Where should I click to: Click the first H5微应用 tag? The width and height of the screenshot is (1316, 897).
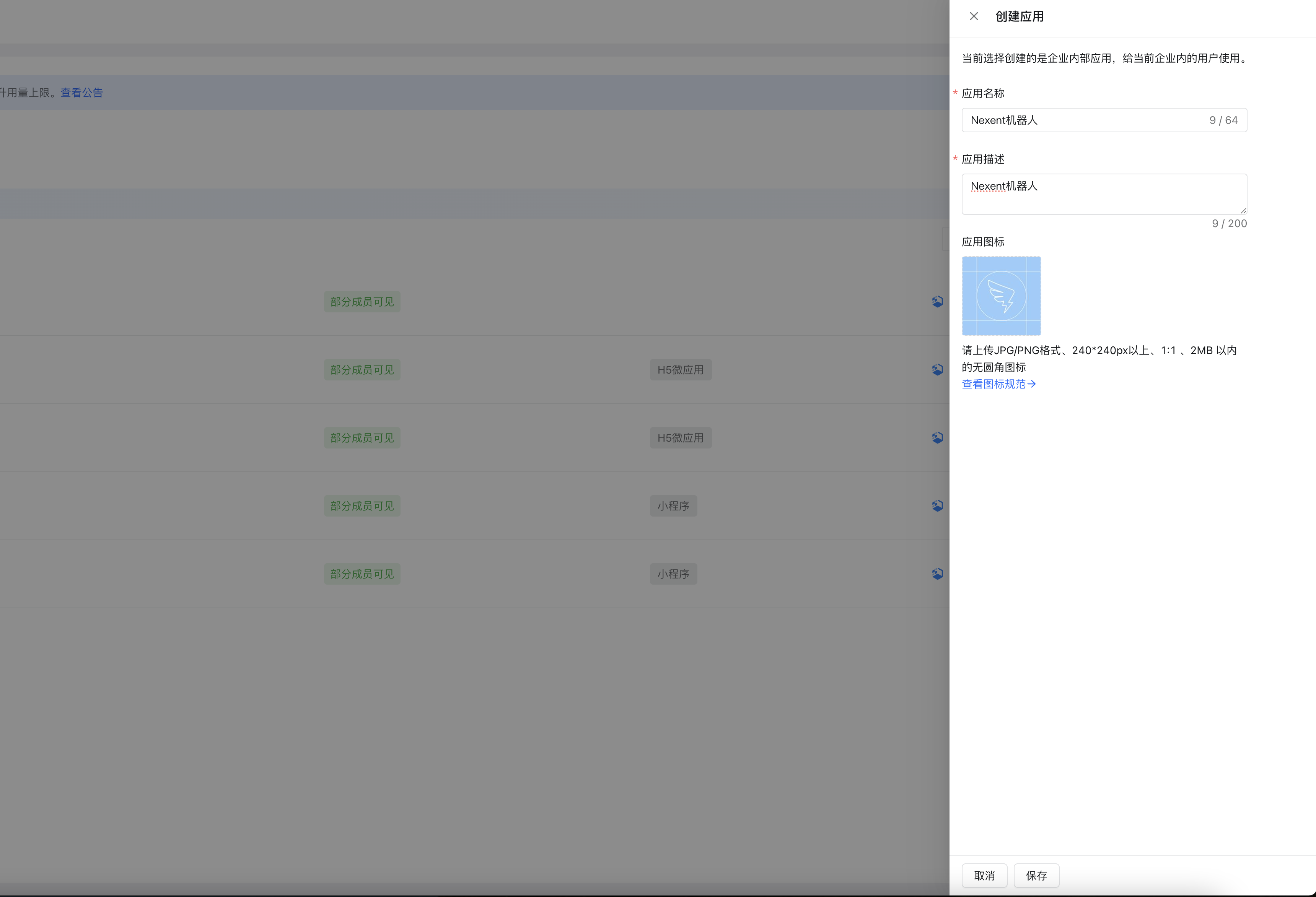680,370
